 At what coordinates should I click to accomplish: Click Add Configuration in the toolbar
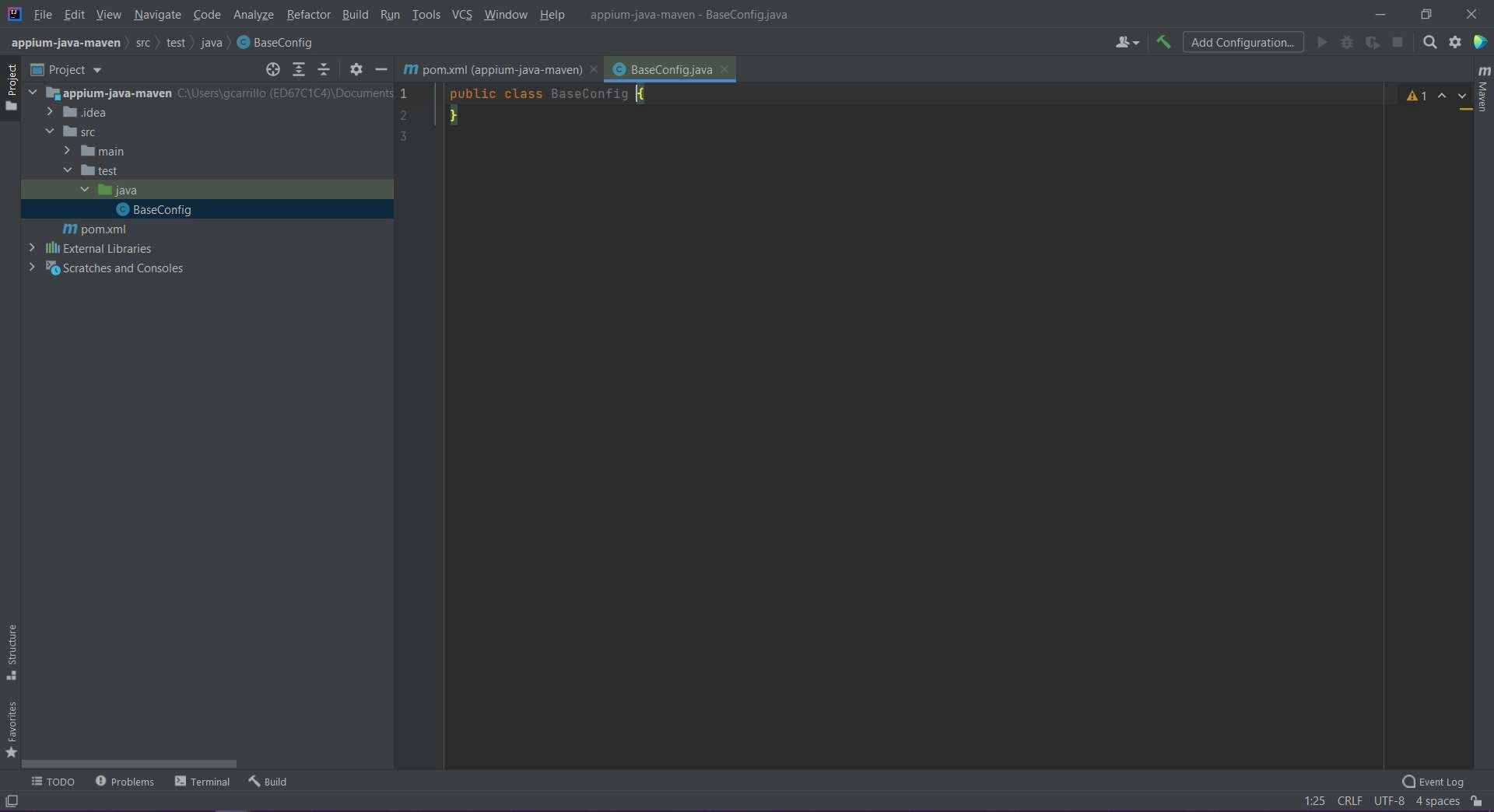tap(1243, 42)
